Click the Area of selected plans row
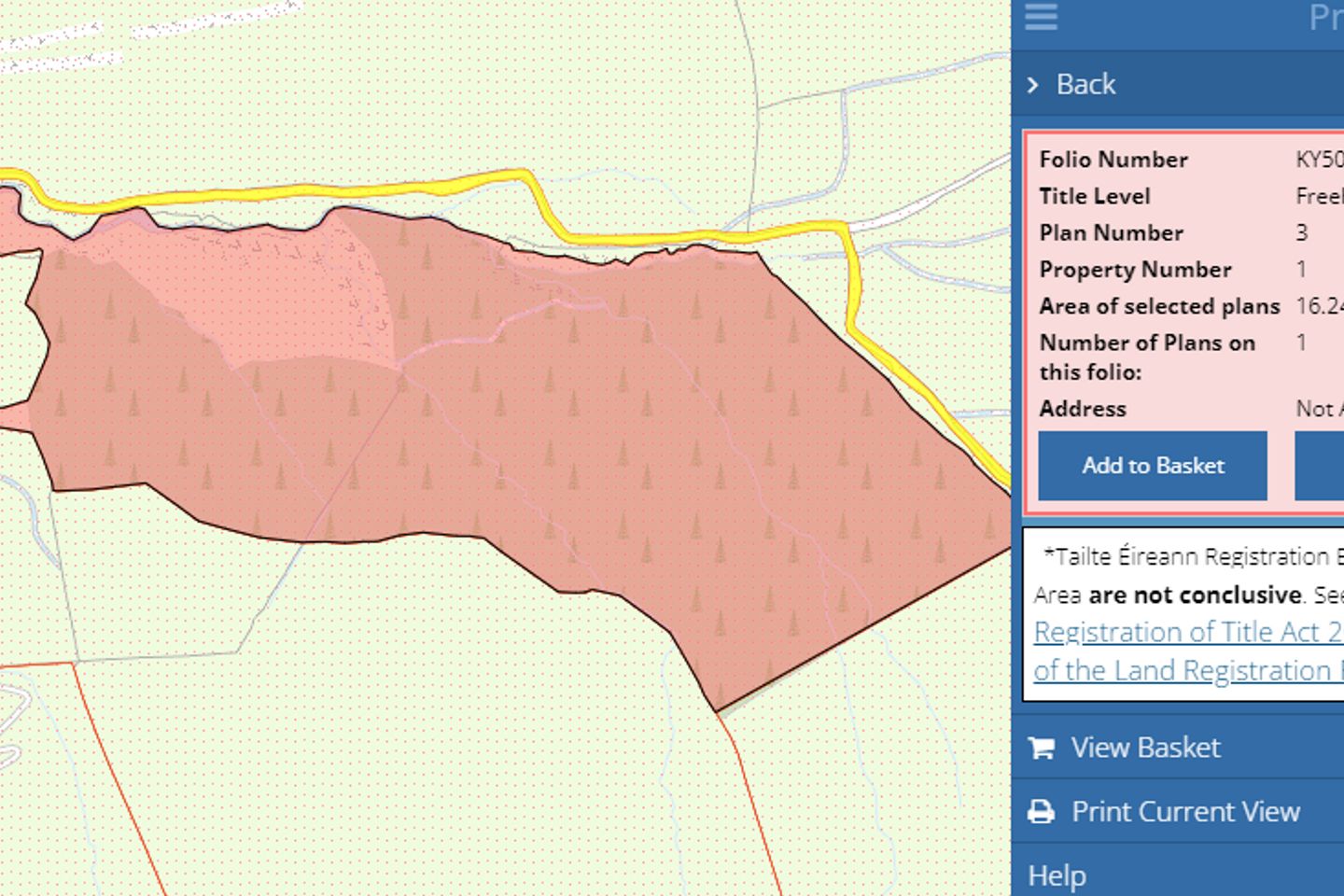This screenshot has height=896, width=1344. point(1159,306)
